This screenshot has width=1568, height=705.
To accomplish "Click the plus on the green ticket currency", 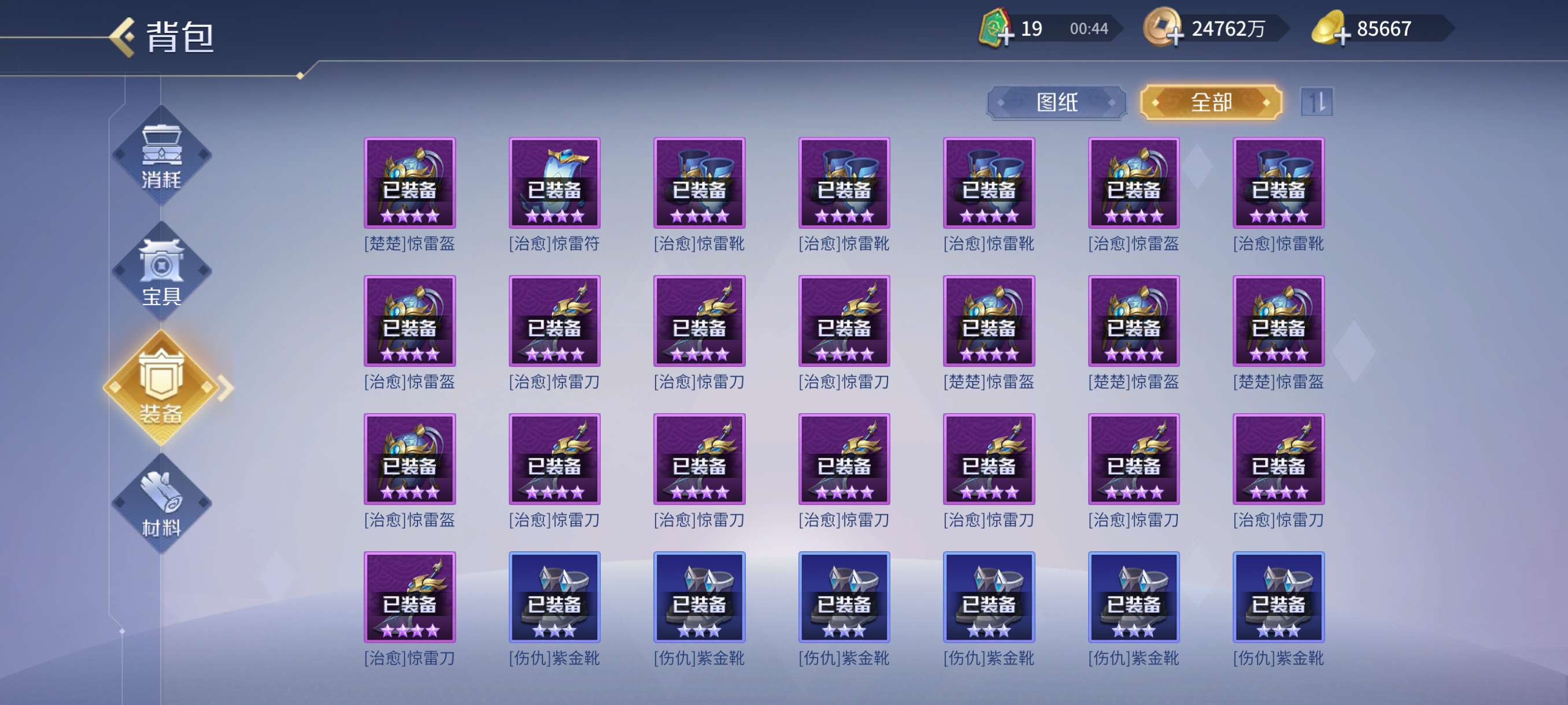I will point(1005,35).
